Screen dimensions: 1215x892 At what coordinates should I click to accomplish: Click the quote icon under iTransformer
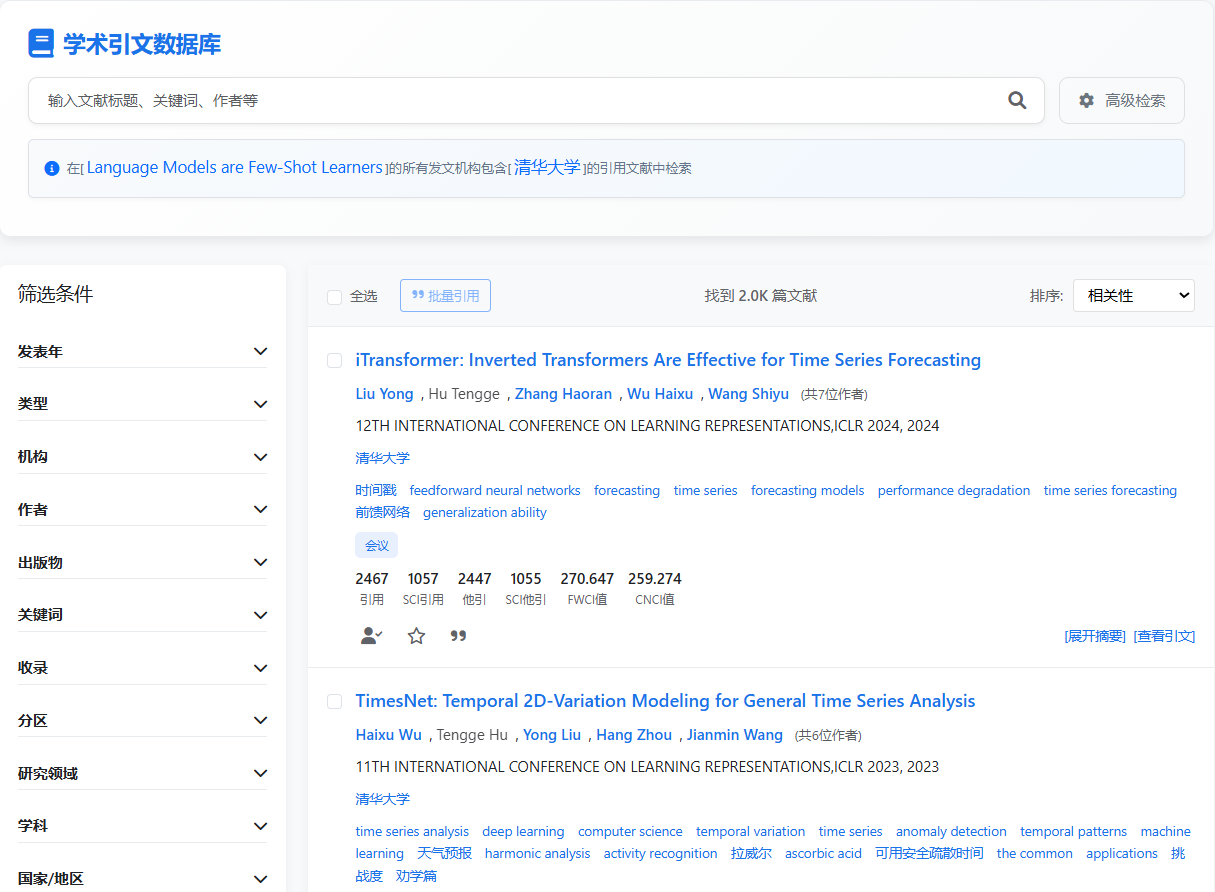coord(458,636)
